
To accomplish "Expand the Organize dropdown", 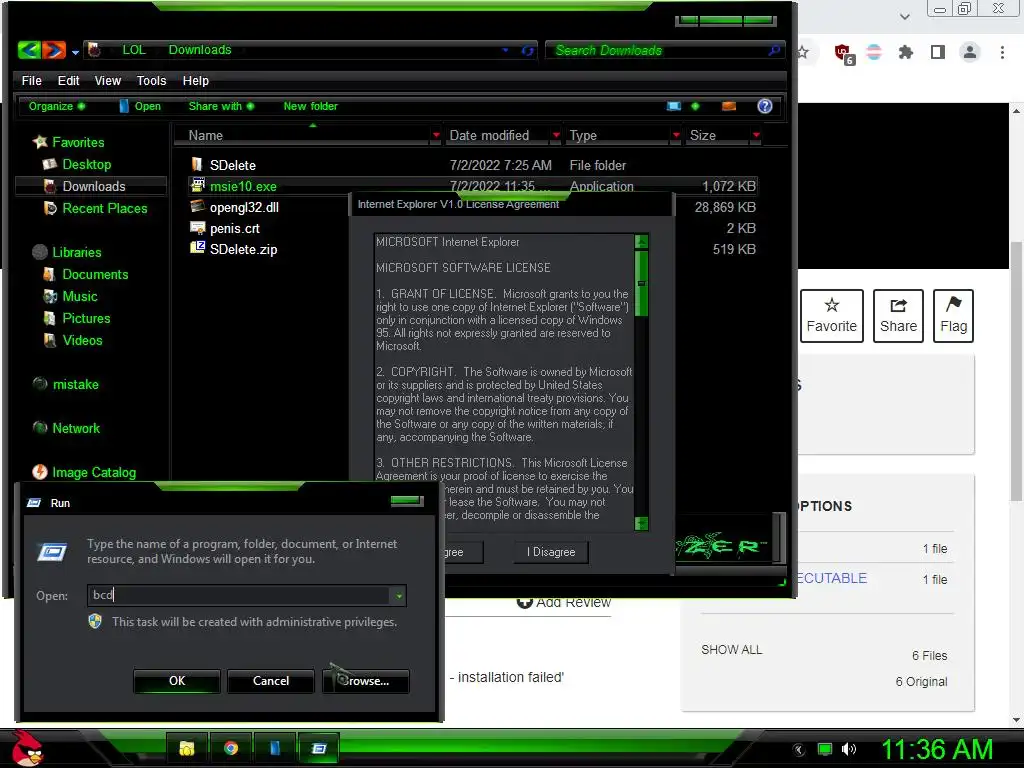I will (x=57, y=106).
